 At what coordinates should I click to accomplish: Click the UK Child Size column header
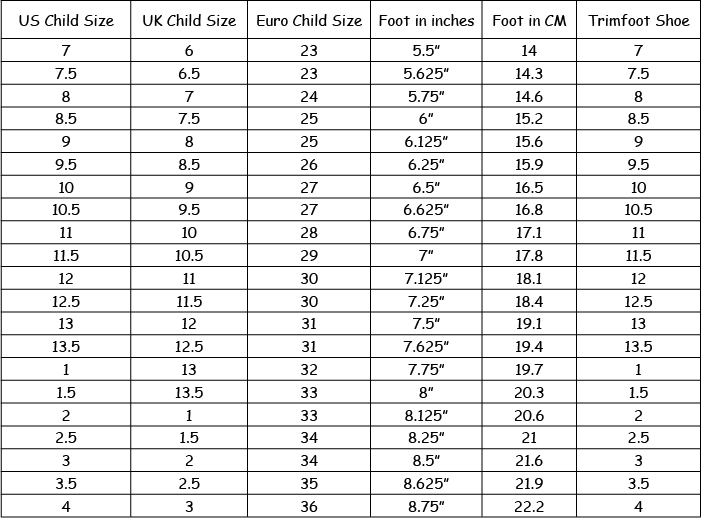click(x=189, y=21)
